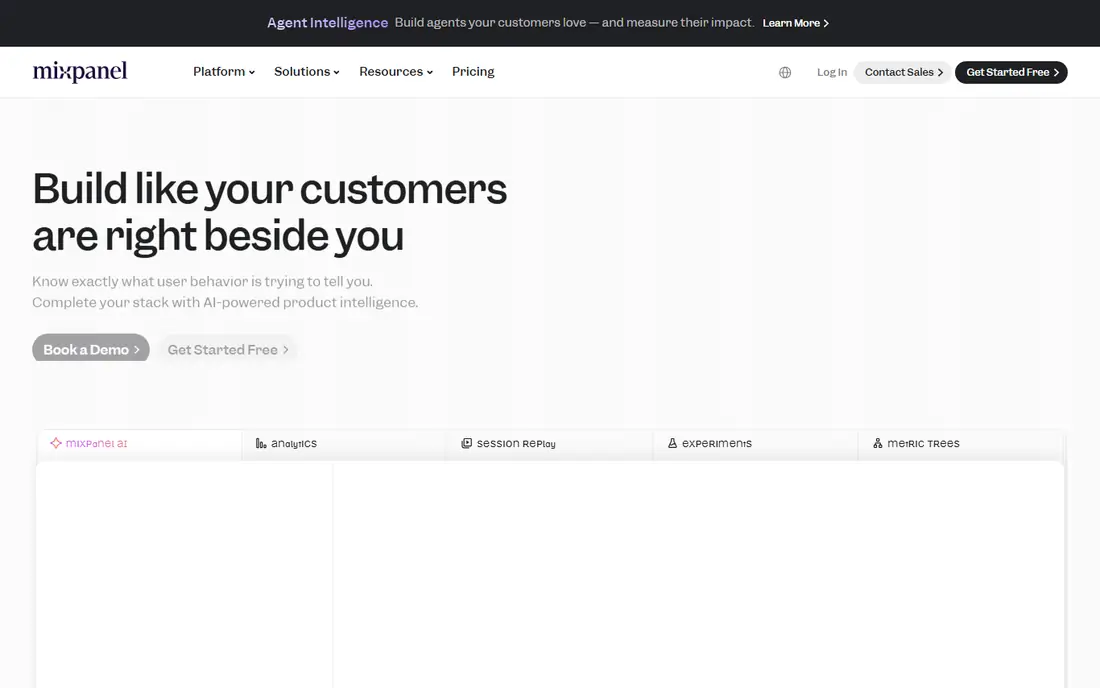Click the Contact Sales button
Screen dimensions: 1100x688
[903, 72]
